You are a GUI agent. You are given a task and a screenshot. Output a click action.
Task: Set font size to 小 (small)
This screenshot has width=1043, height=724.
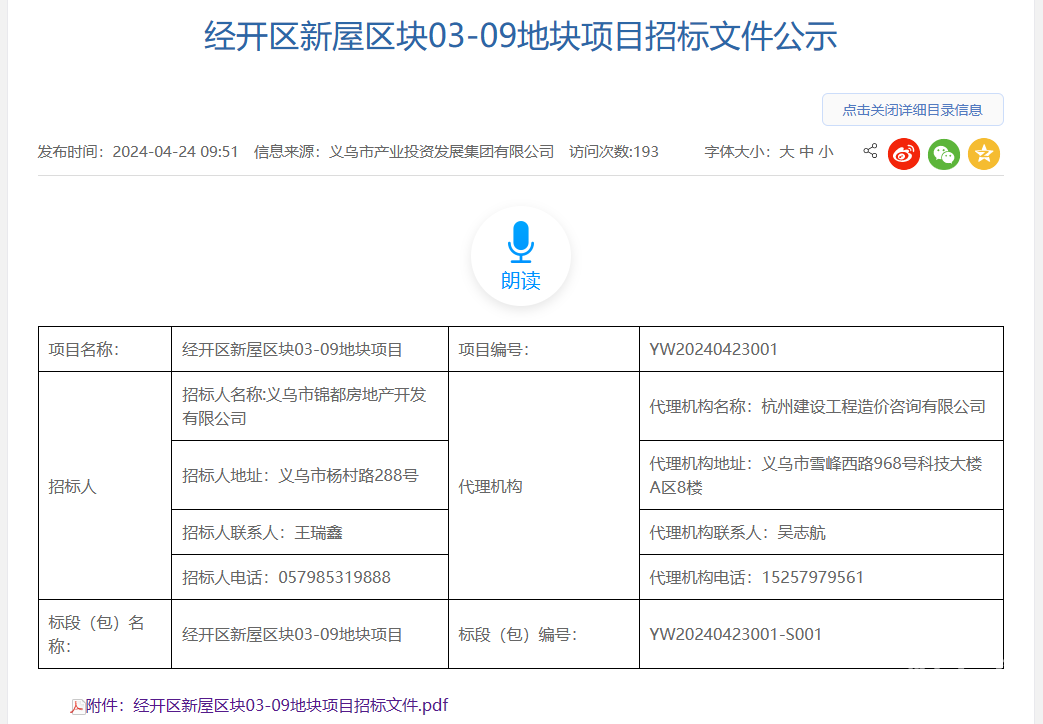[x=825, y=152]
